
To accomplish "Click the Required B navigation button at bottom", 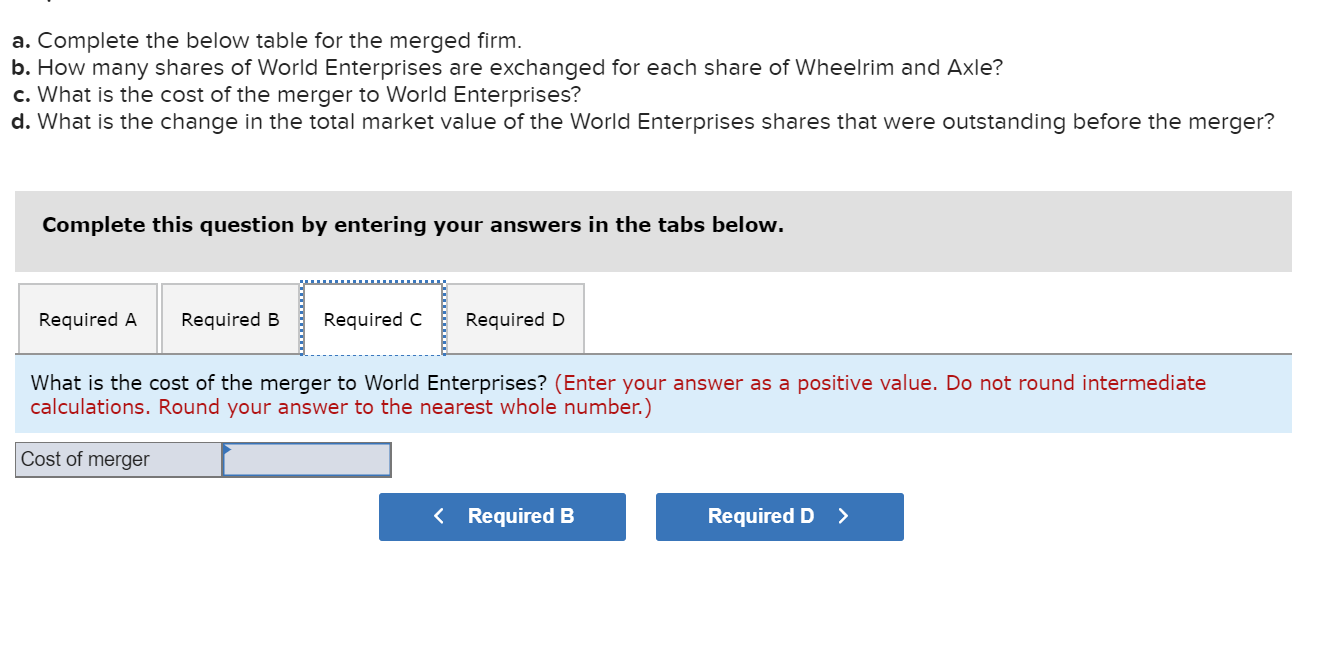I will tap(502, 516).
